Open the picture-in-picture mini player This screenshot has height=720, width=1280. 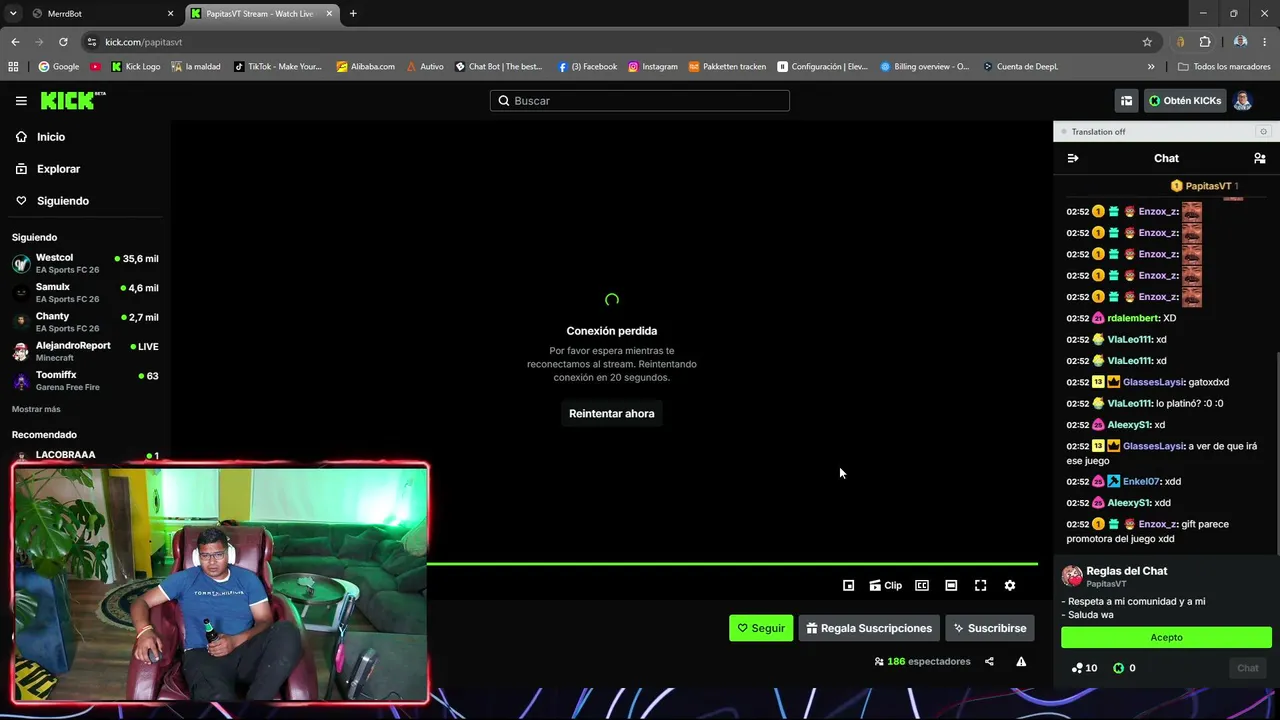coord(848,586)
